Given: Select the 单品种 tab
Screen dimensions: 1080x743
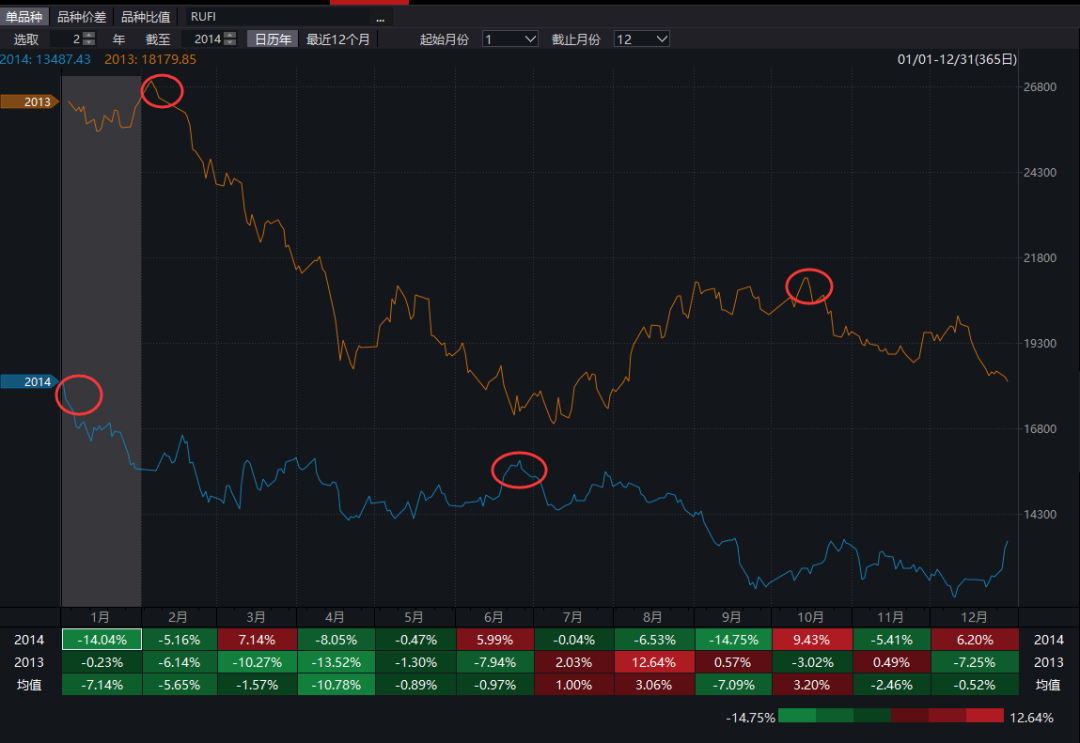Looking at the screenshot, I should pyautogui.click(x=24, y=17).
